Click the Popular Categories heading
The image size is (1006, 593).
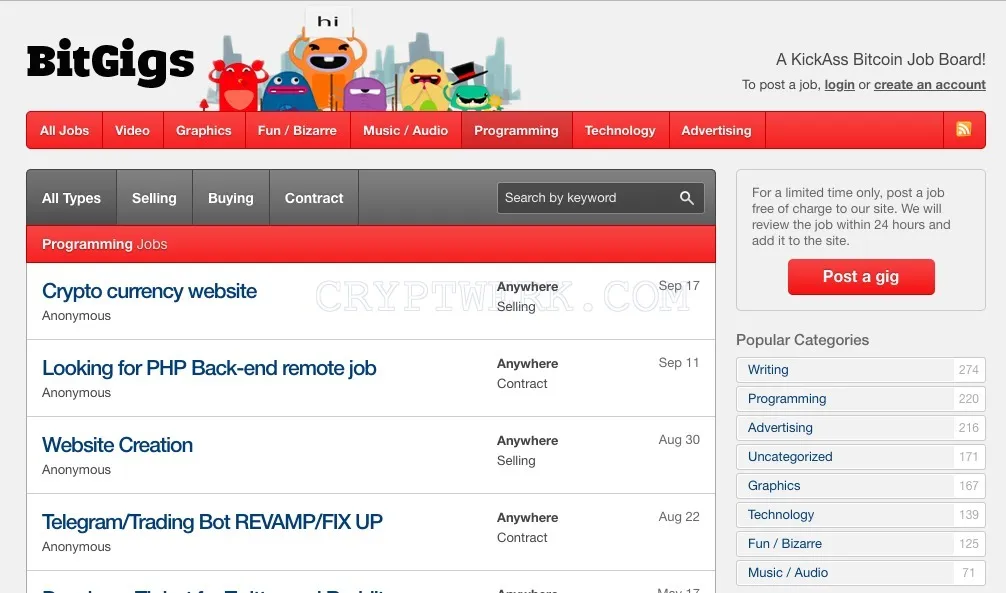pyautogui.click(x=803, y=339)
